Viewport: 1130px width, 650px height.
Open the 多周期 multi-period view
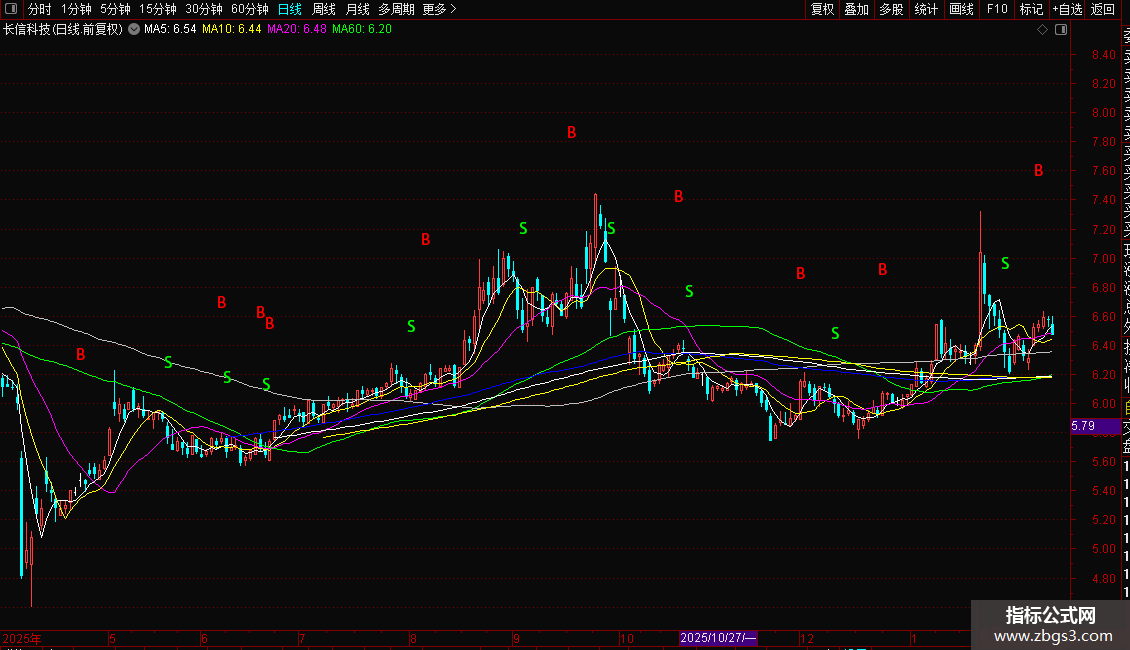pos(396,9)
